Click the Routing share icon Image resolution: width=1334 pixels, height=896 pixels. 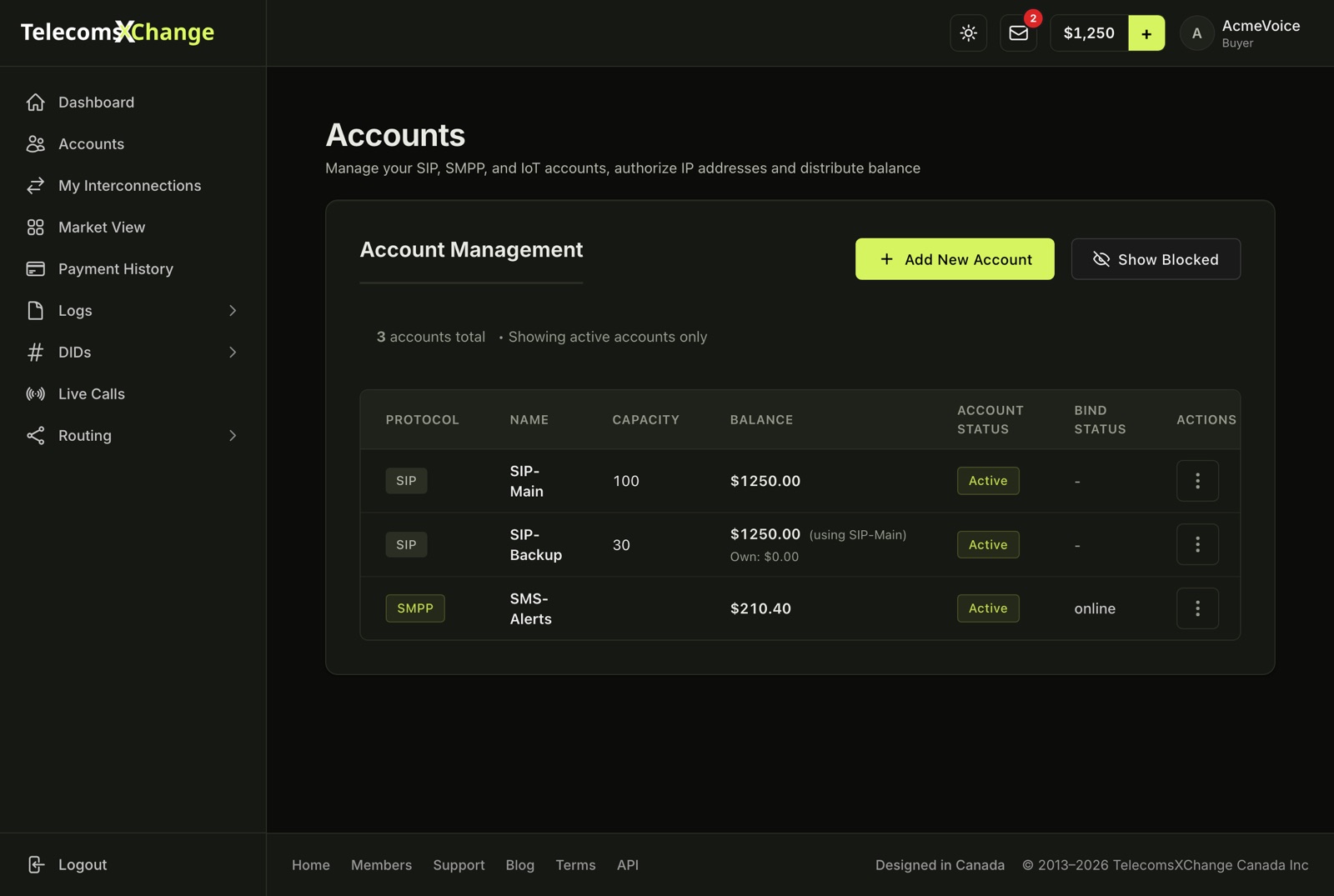coord(35,436)
